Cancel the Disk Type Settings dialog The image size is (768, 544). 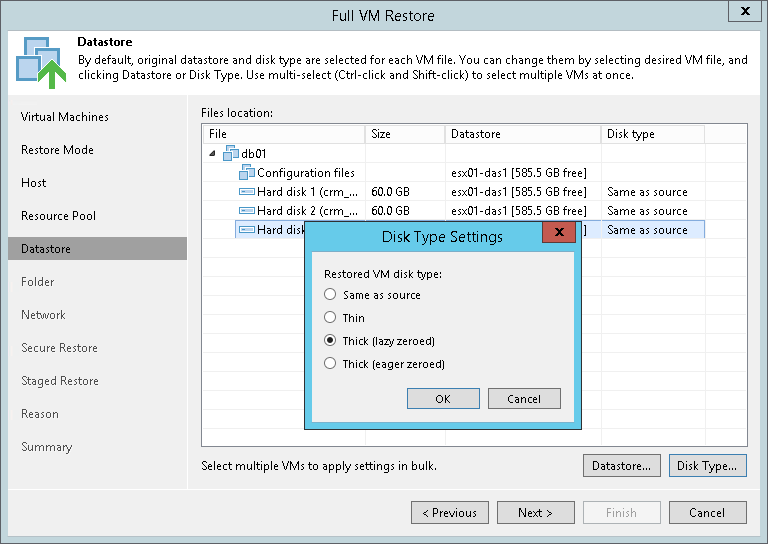pyautogui.click(x=524, y=398)
